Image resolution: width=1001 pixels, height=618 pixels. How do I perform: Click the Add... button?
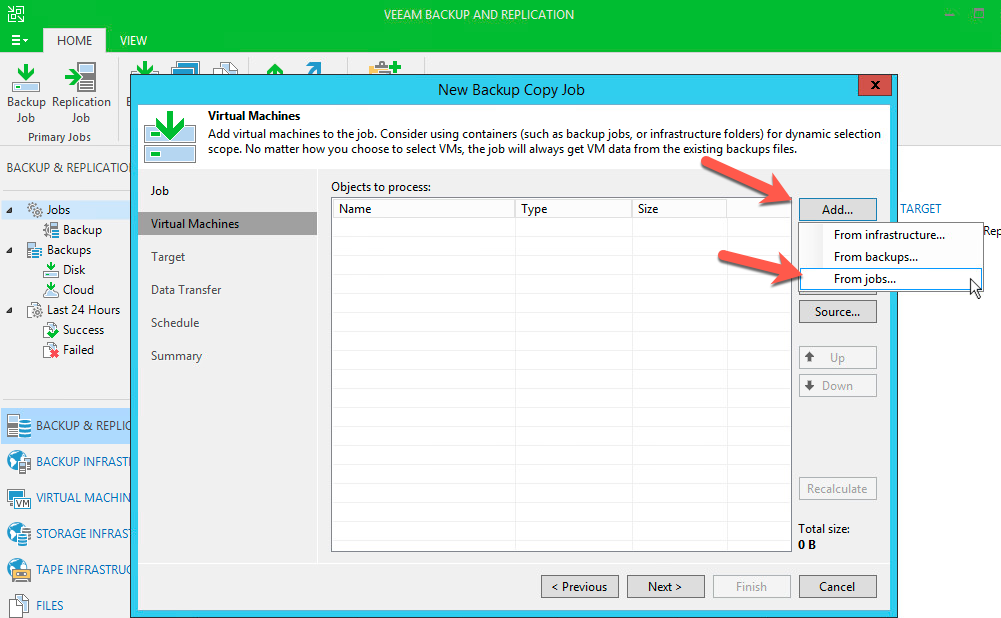pyautogui.click(x=838, y=209)
